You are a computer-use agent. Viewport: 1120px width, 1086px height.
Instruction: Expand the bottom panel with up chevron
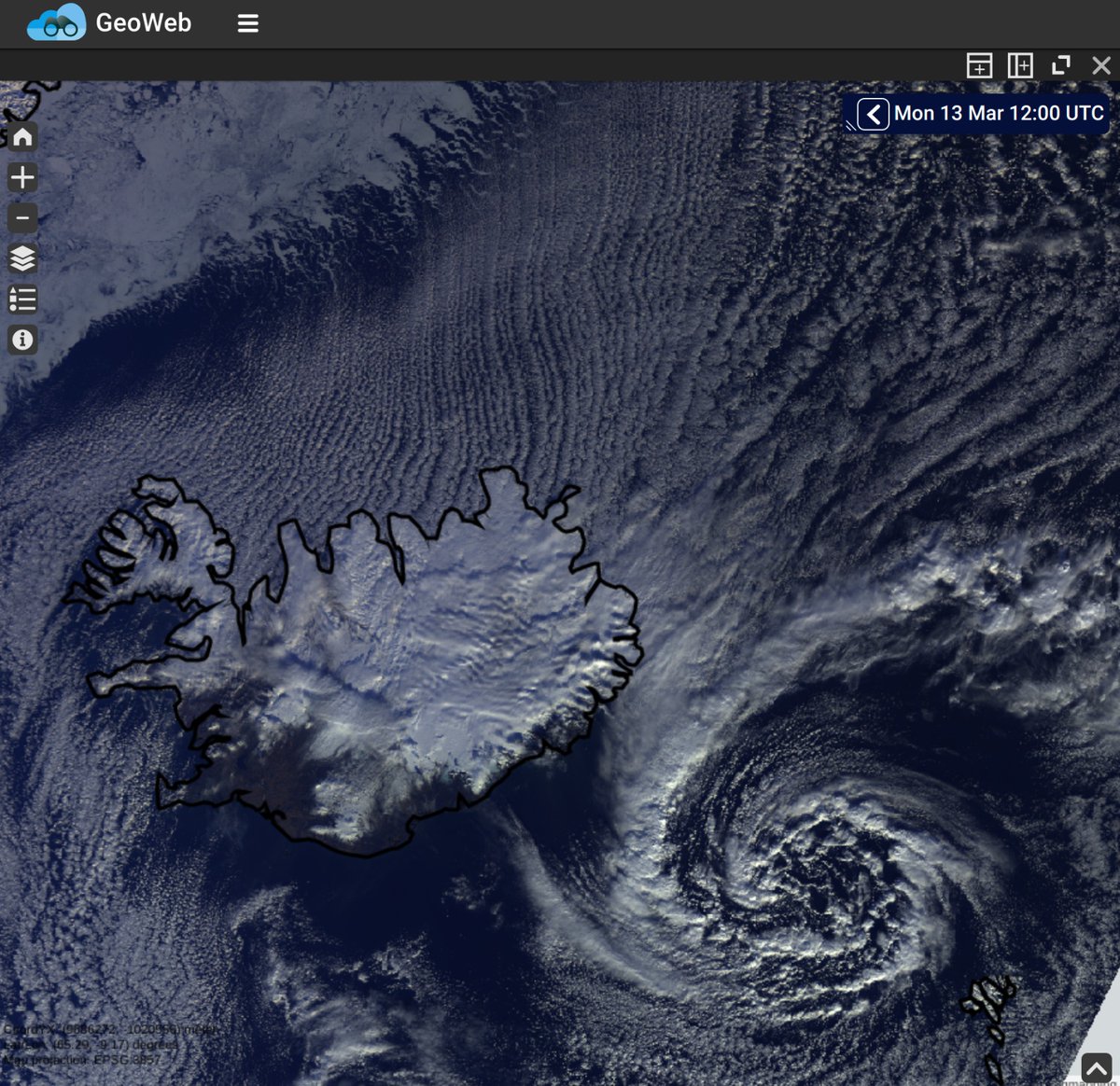(x=1096, y=1067)
